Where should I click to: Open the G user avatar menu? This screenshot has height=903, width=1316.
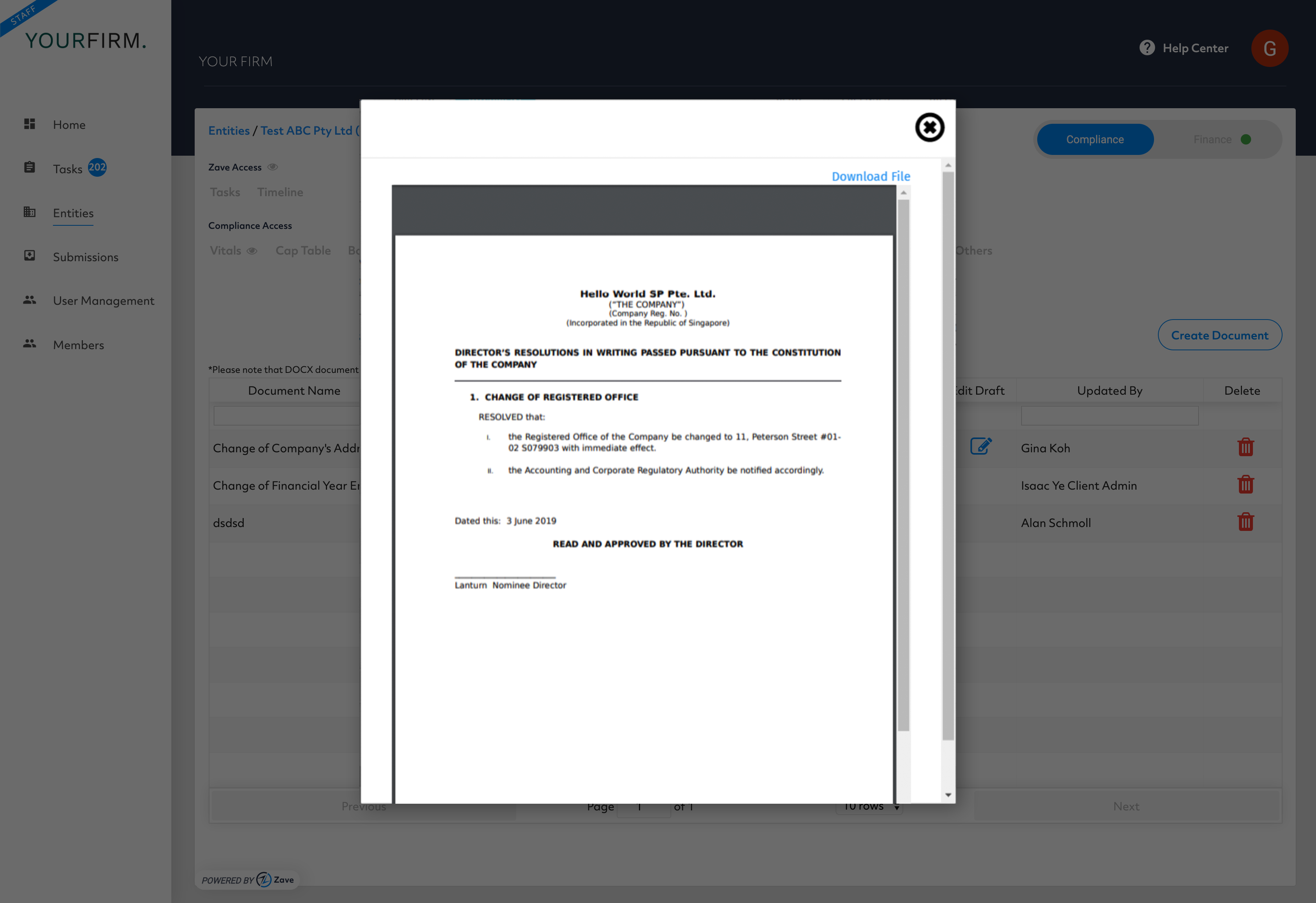1269,48
